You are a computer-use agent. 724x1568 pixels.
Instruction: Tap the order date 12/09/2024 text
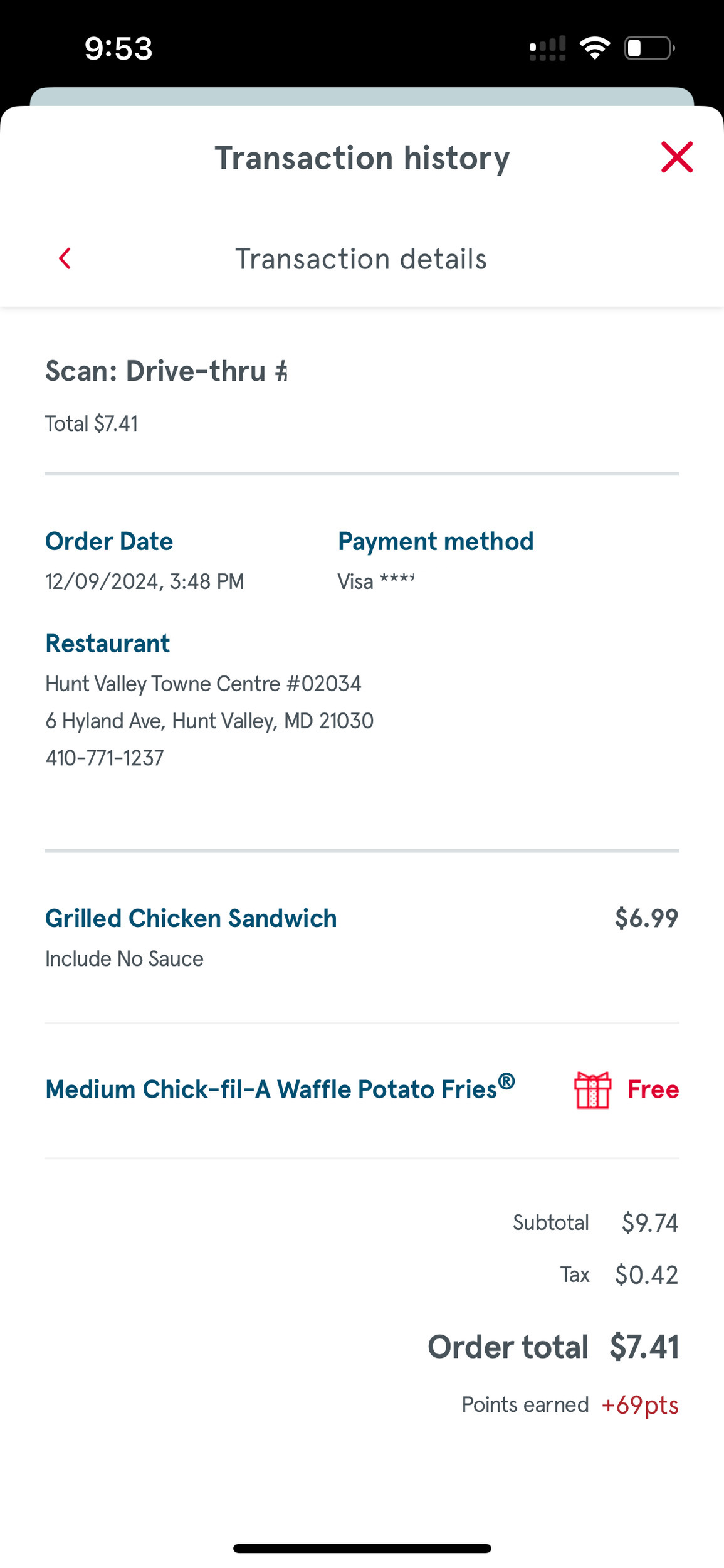[x=144, y=581]
